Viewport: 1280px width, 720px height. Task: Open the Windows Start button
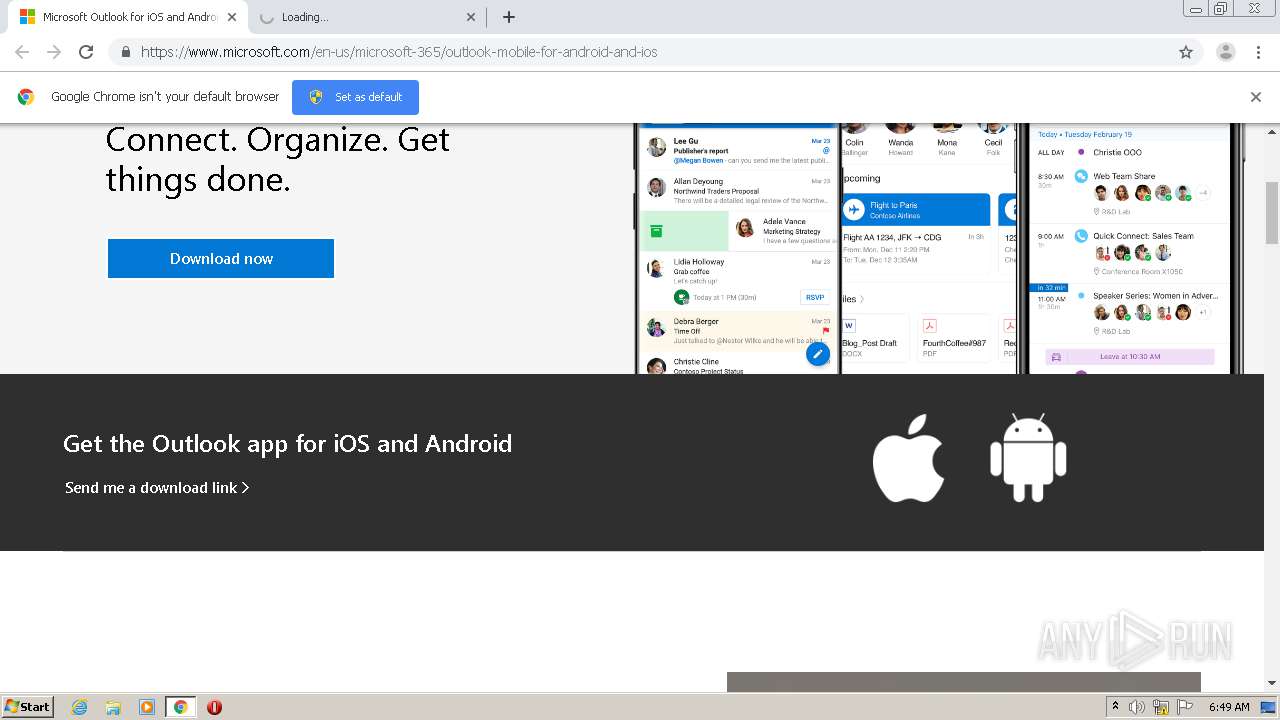click(x=28, y=707)
